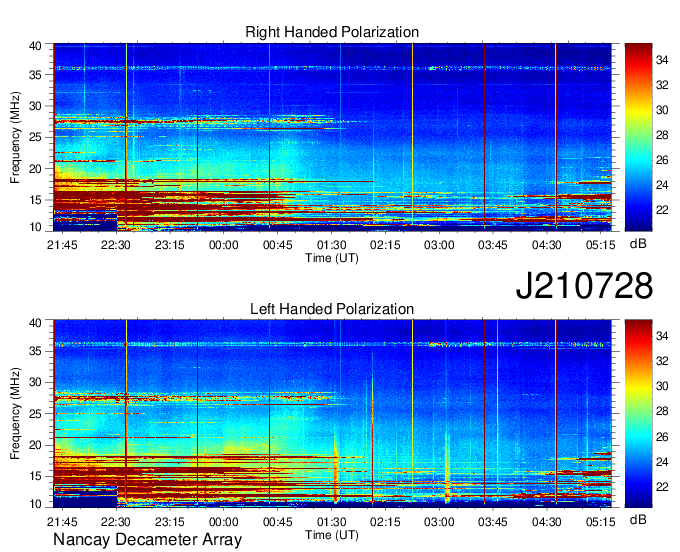The image size is (680, 552).
Task: Select "Time (UT)" axis label under Right Handed plot
Action: click(332, 258)
